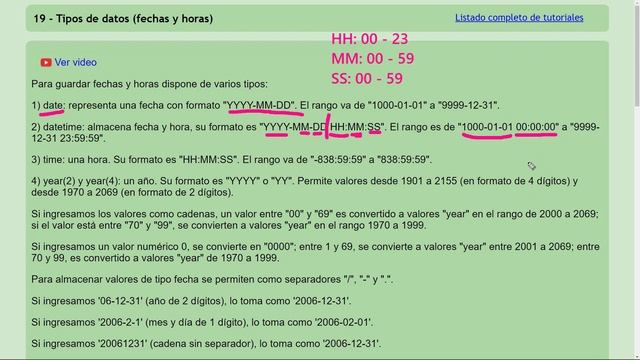Click the value "9999-12-31" in the date range
The height and width of the screenshot is (360, 640).
click(x=468, y=105)
